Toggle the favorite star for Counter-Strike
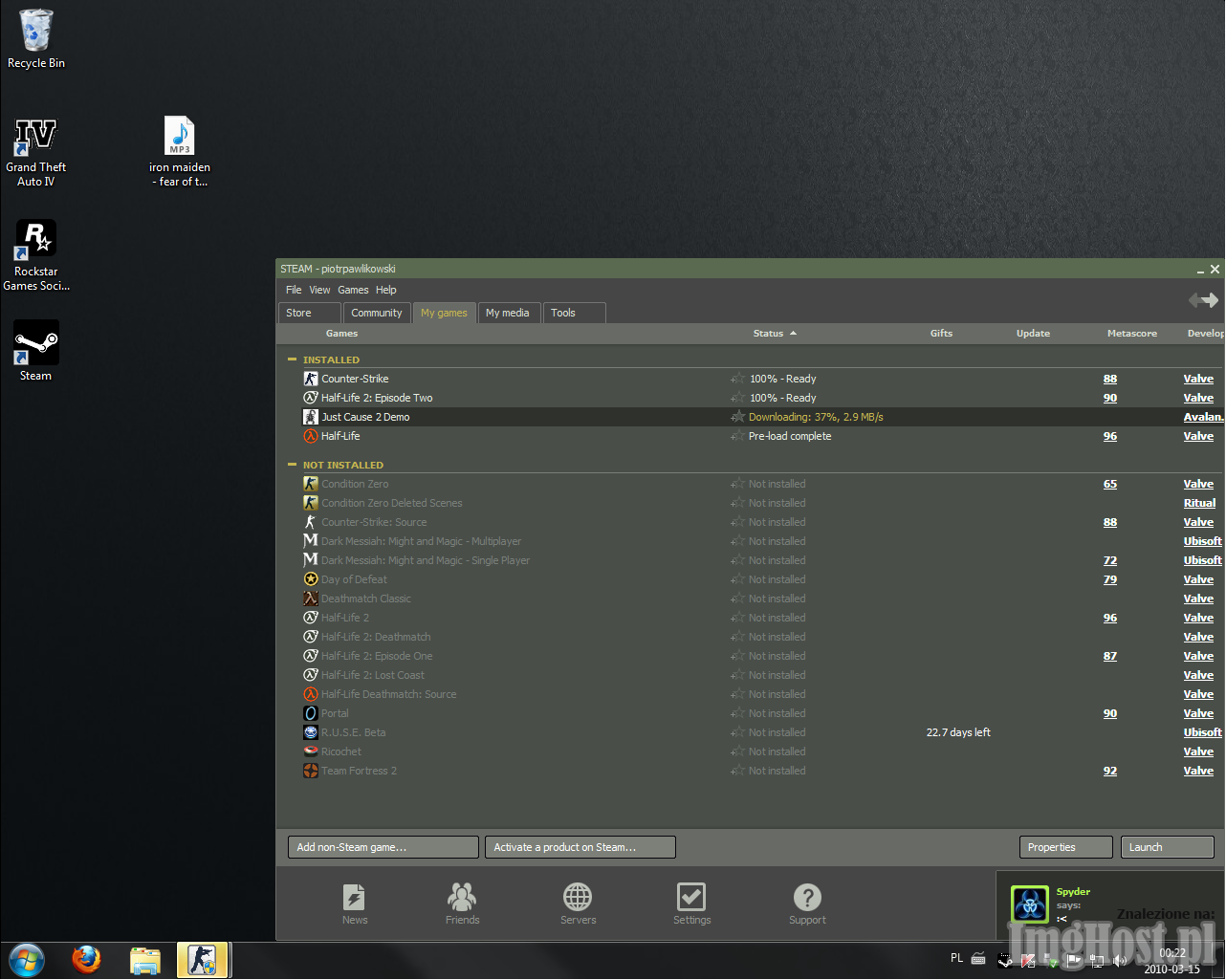This screenshot has width=1226, height=980. (x=737, y=379)
